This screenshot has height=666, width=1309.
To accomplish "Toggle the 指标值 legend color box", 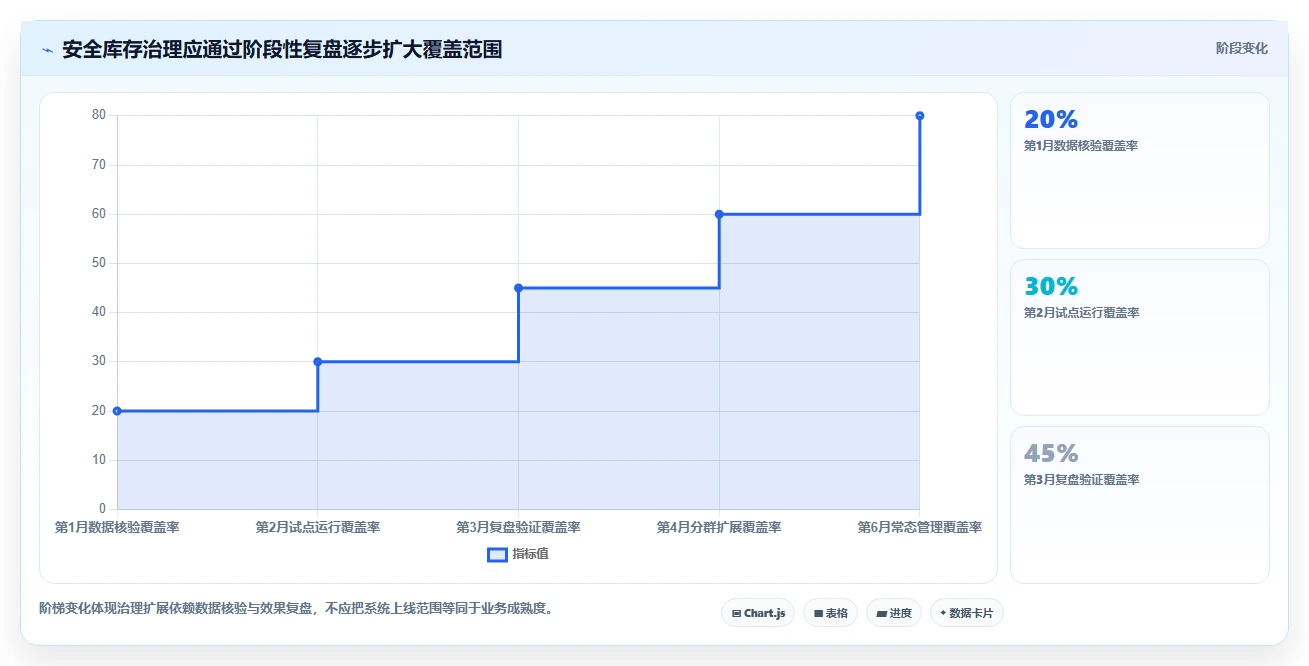I will tap(497, 555).
